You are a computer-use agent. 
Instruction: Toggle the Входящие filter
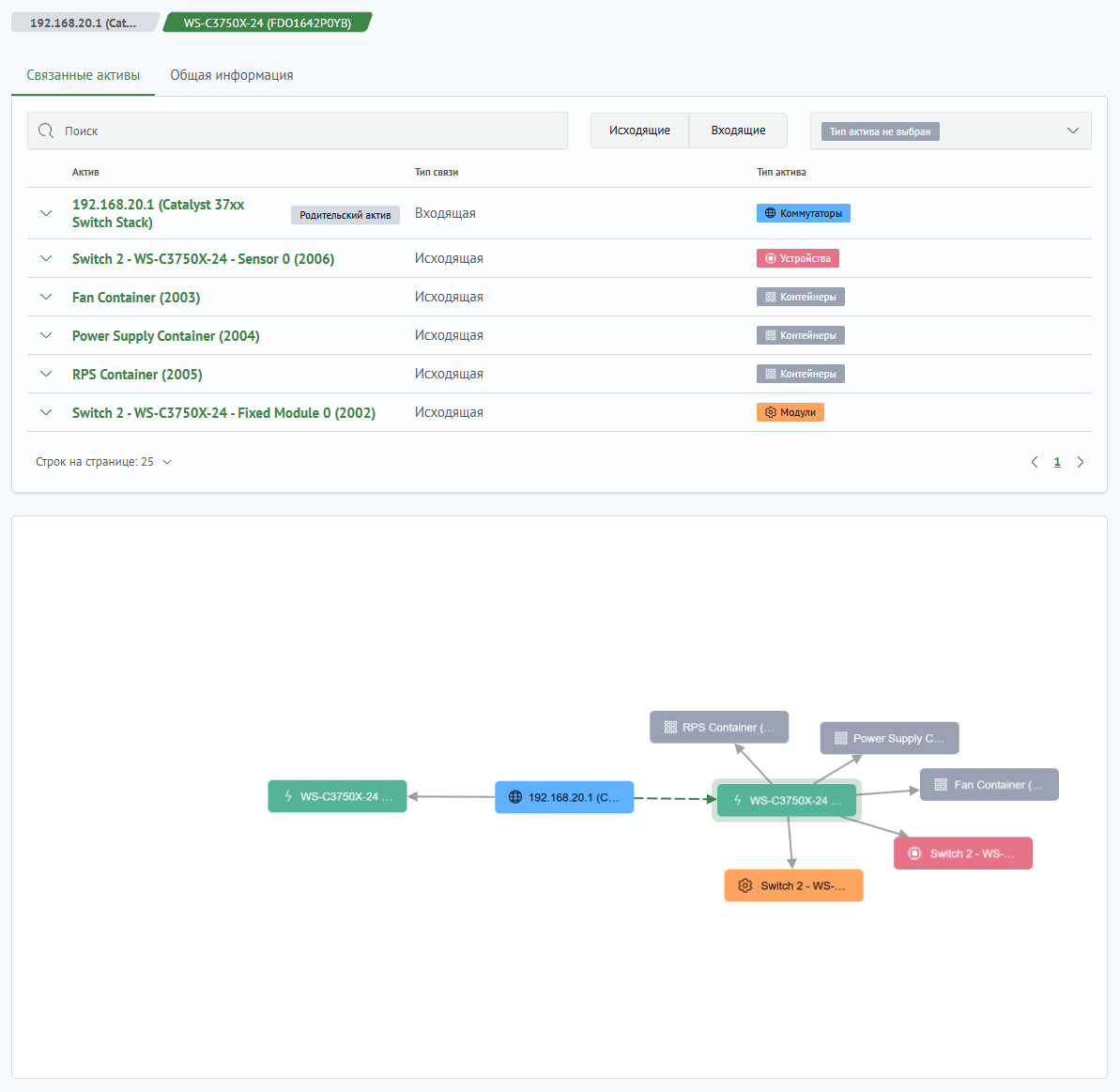tap(738, 131)
